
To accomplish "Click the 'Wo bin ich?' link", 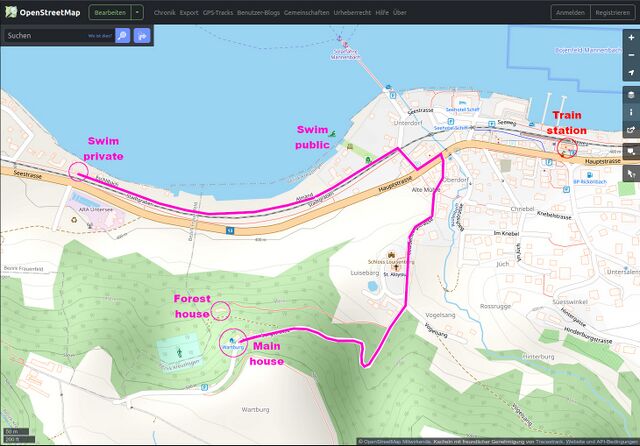I will 98,35.
